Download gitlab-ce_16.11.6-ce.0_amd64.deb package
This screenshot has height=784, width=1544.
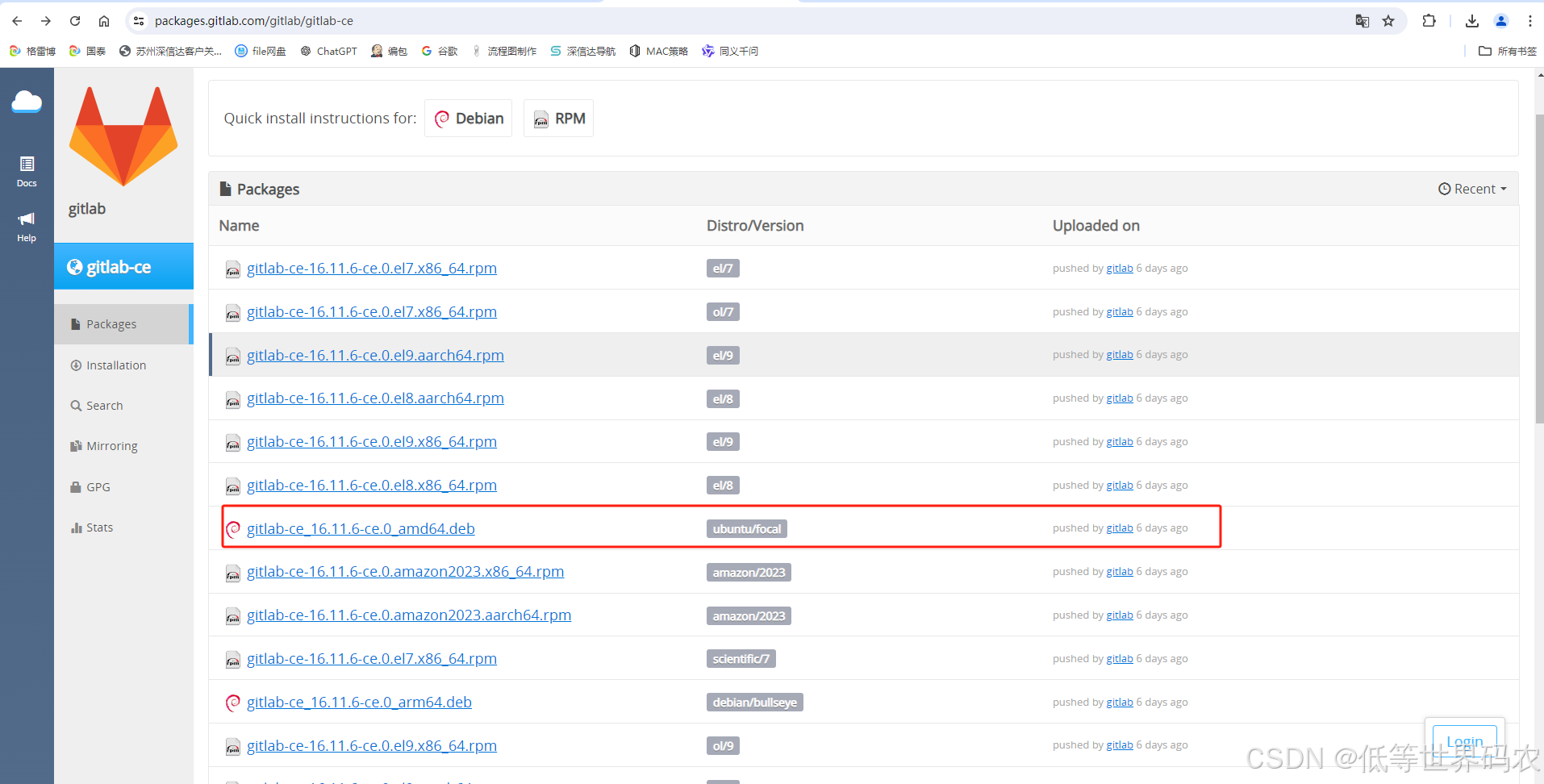361,528
